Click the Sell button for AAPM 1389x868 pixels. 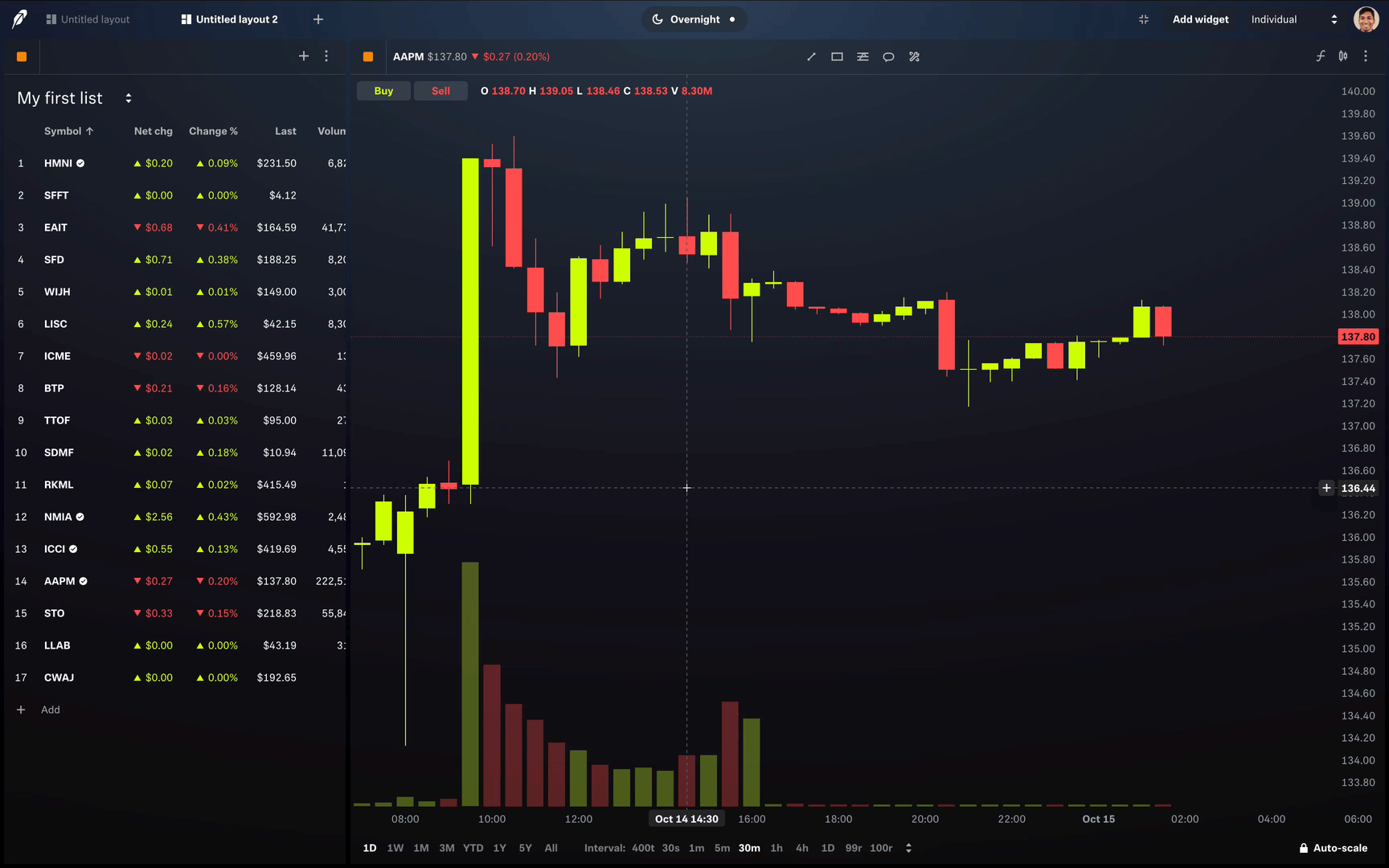click(x=440, y=90)
